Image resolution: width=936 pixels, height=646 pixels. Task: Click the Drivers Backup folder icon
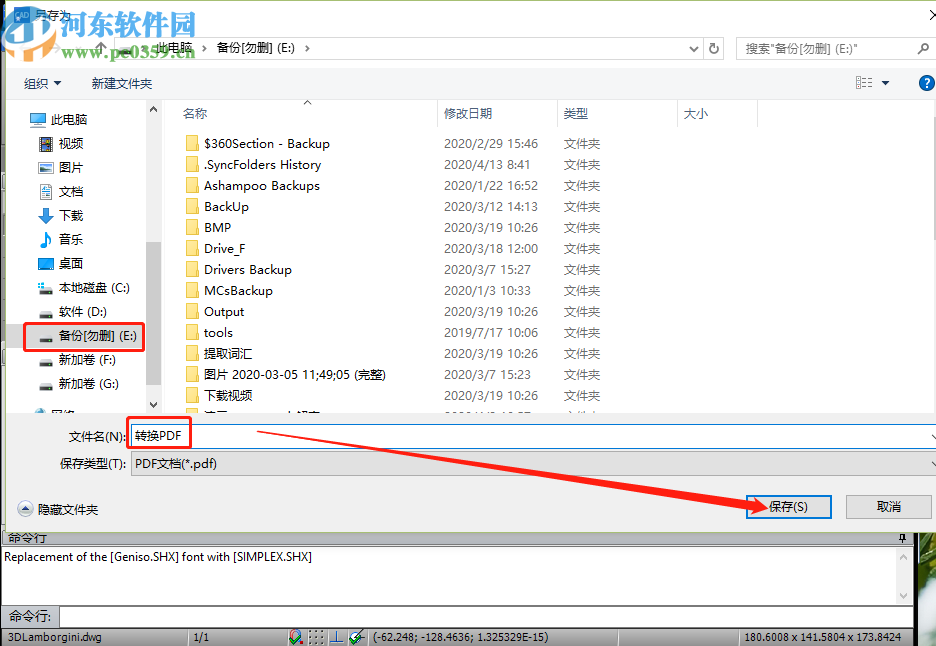[192, 269]
